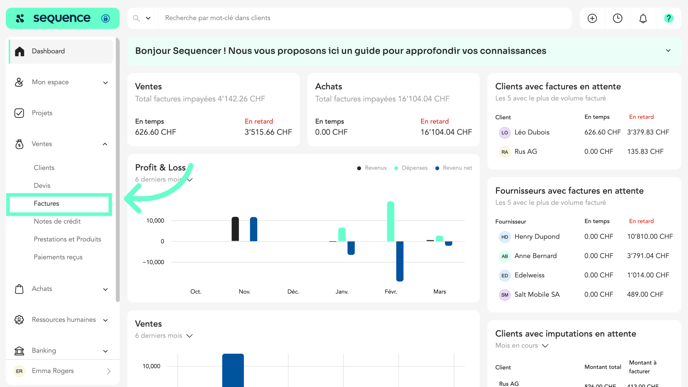
Task: Open the Mois en cours dropdown
Action: 522,346
